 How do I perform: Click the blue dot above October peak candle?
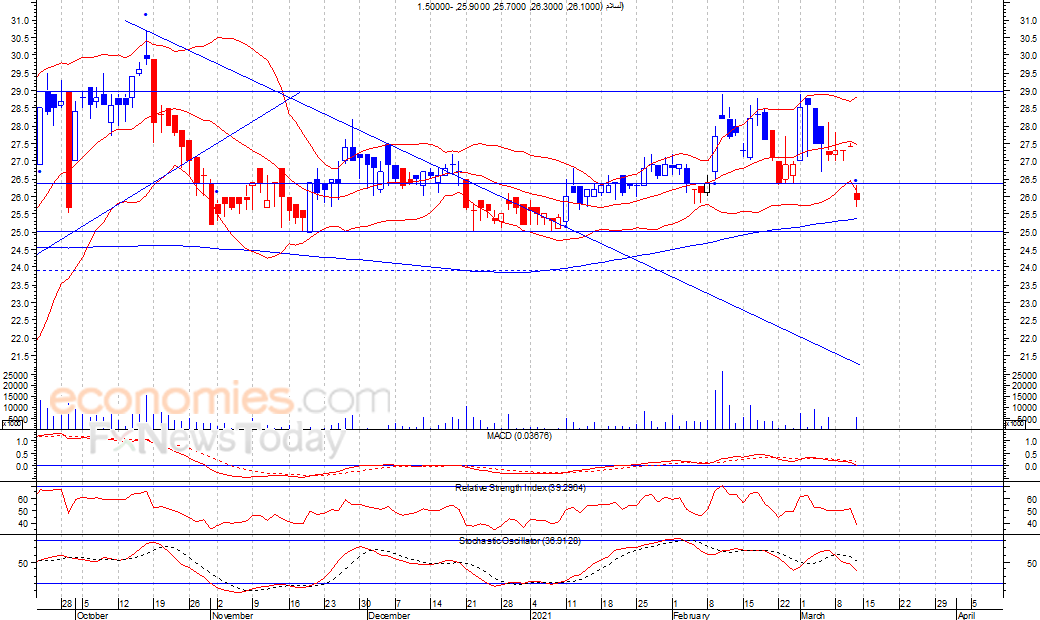click(146, 14)
